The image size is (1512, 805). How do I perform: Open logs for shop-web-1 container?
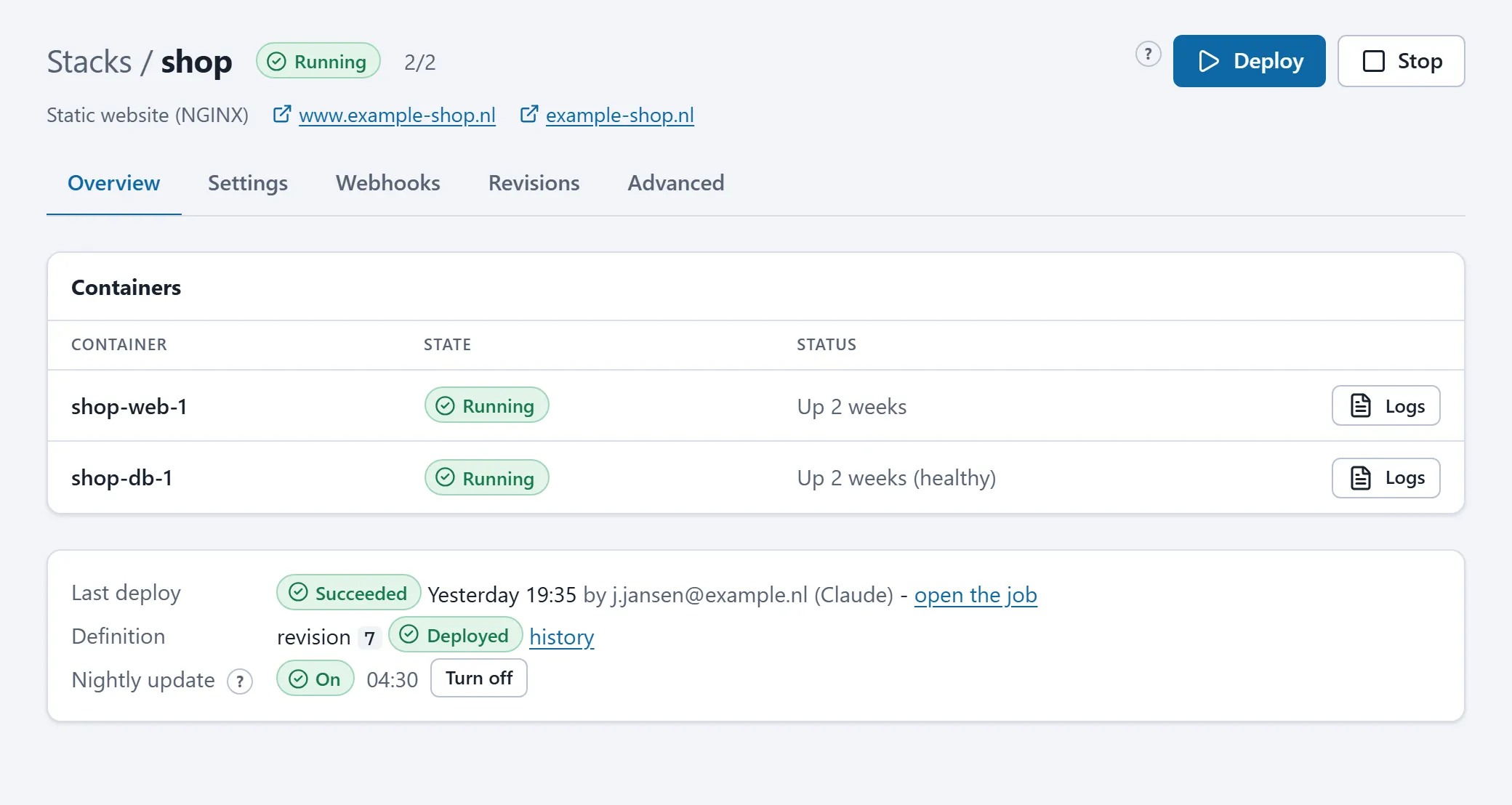point(1386,405)
